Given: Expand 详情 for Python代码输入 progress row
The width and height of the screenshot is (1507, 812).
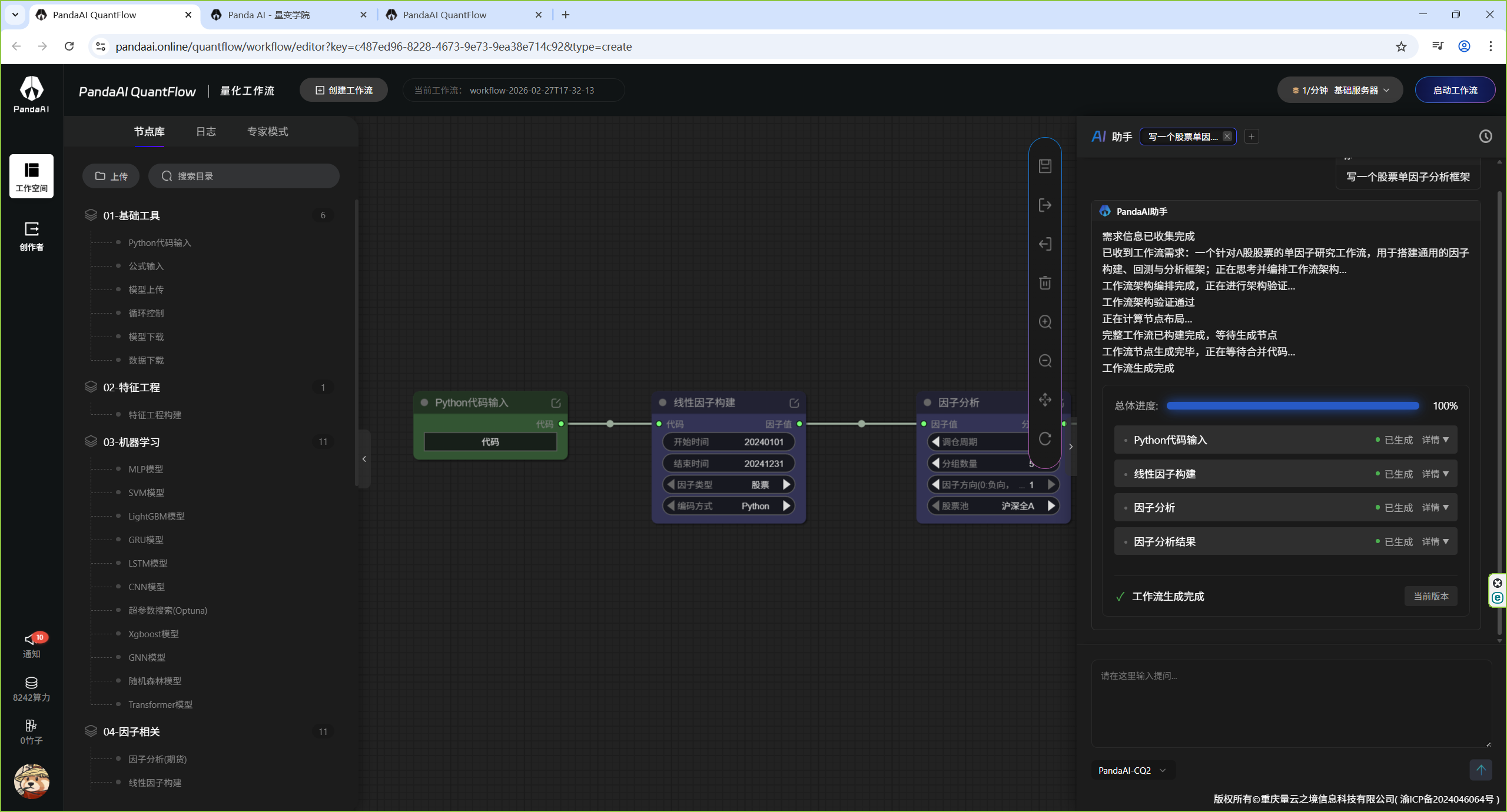Looking at the screenshot, I should click(1435, 440).
